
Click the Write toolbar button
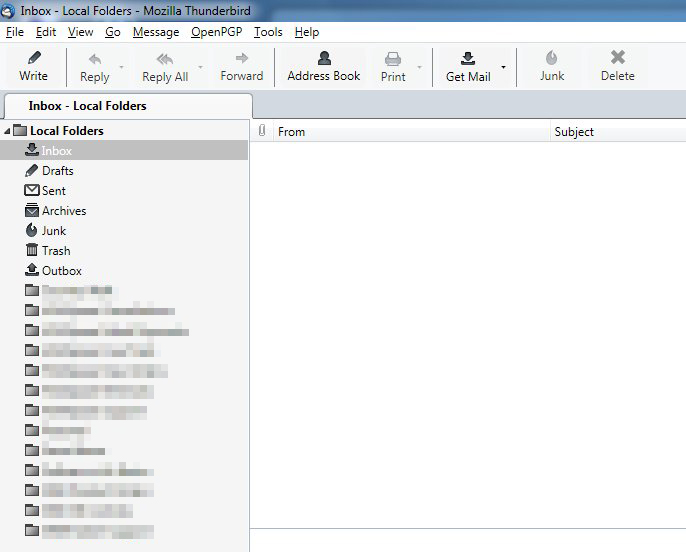[34, 66]
